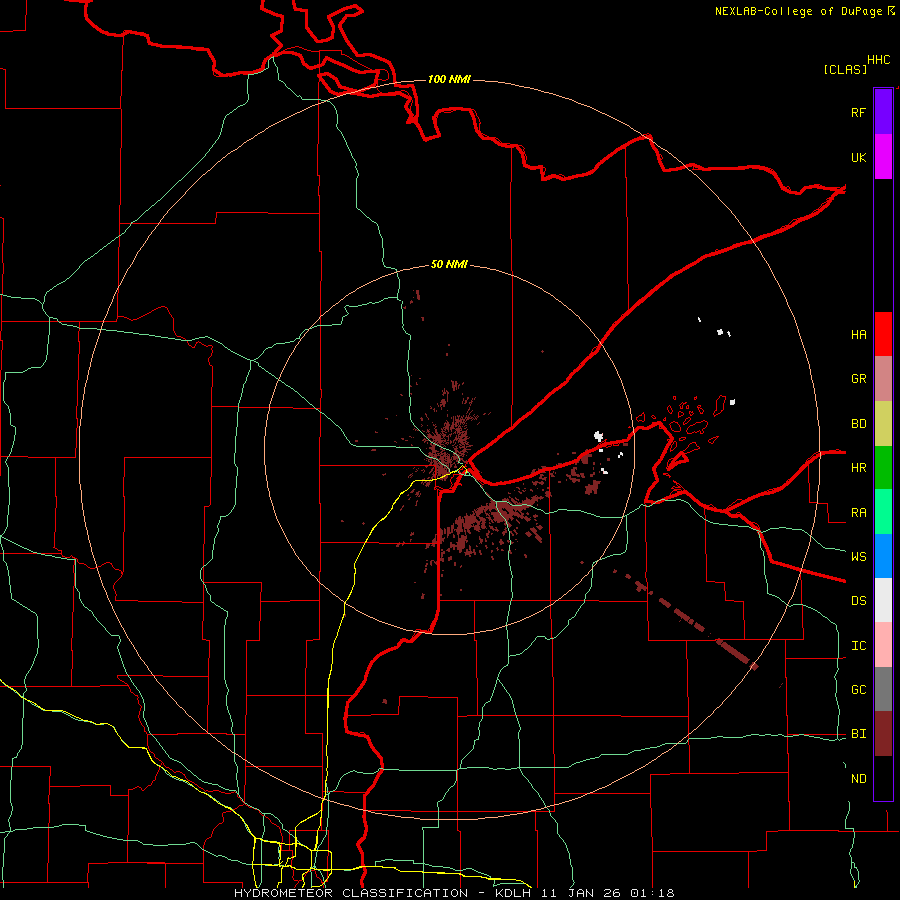Click the brown BI legend swatch
The image size is (900, 900).
(x=883, y=734)
